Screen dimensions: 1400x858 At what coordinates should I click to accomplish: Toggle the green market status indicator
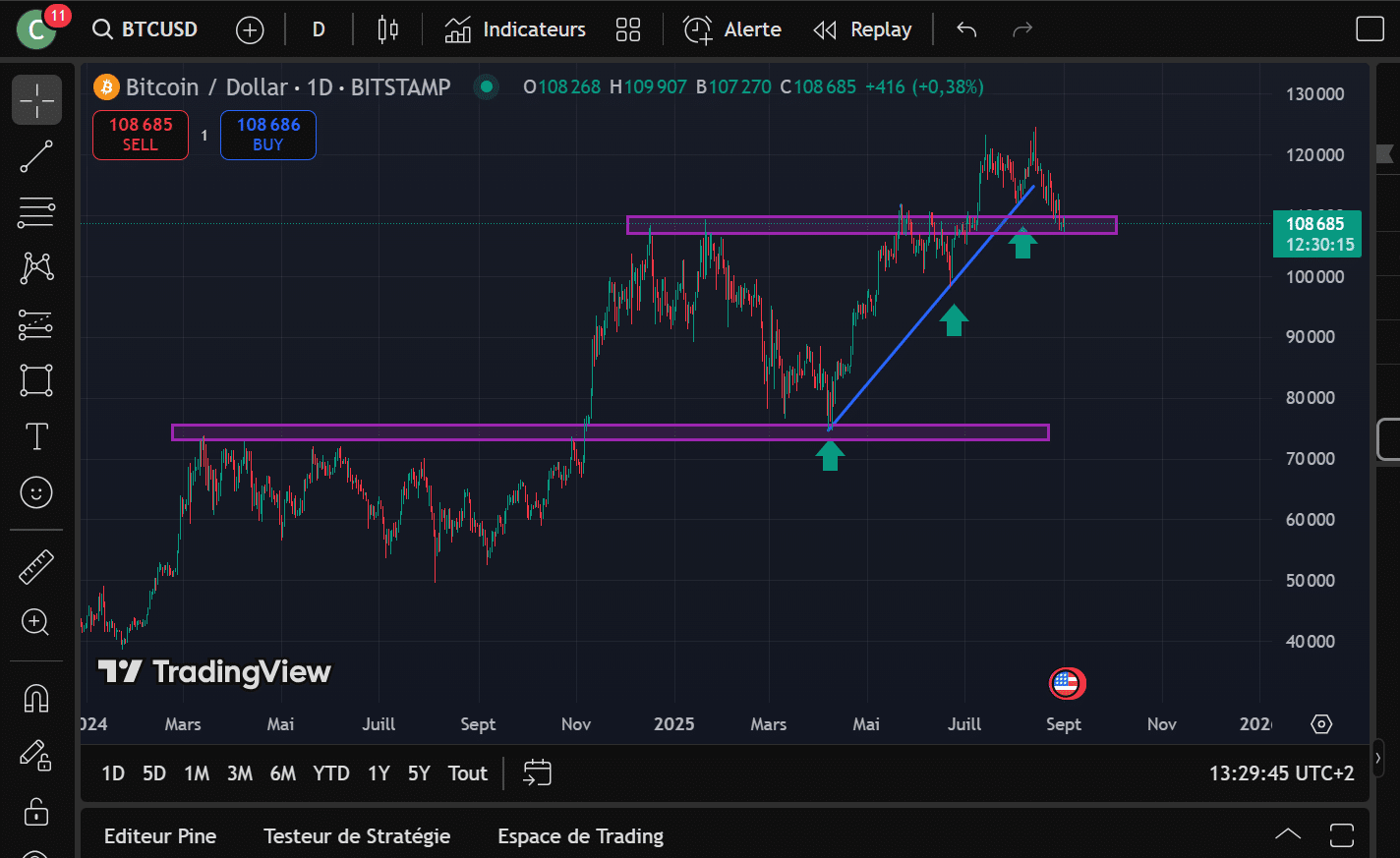(486, 87)
